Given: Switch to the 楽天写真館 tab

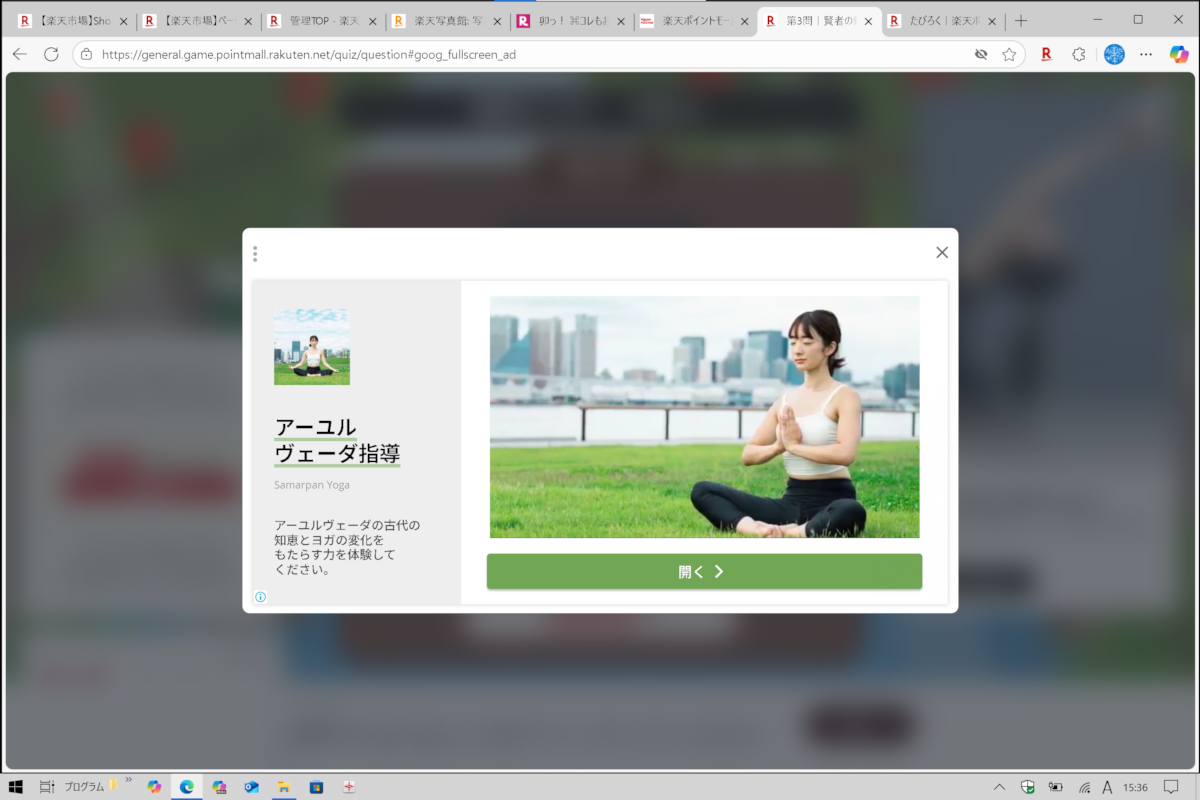Looking at the screenshot, I should 446,21.
